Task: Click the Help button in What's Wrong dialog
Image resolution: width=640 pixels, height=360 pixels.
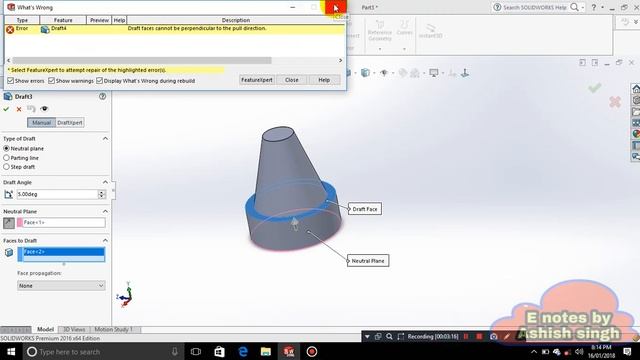Action: click(x=324, y=80)
